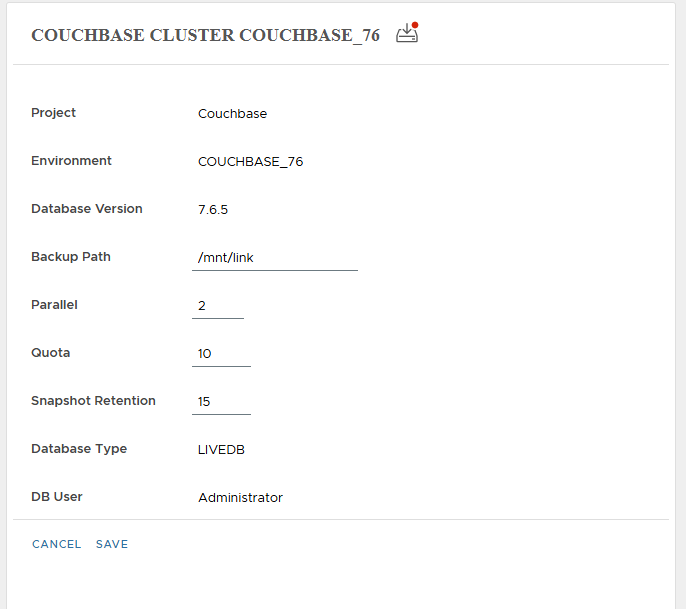Select the Administrator user value
Screen dimensions: 686x609
240,498
